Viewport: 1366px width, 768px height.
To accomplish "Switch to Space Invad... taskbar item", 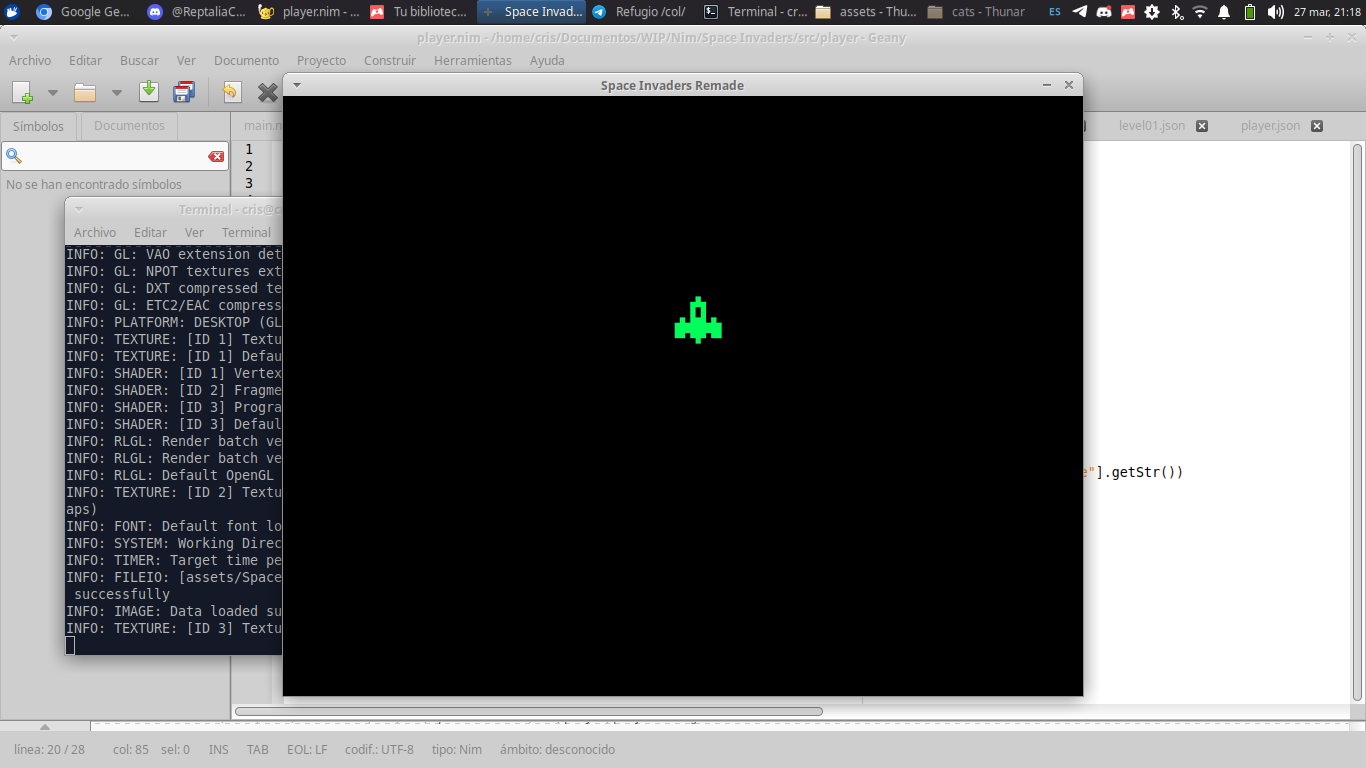I will (531, 12).
